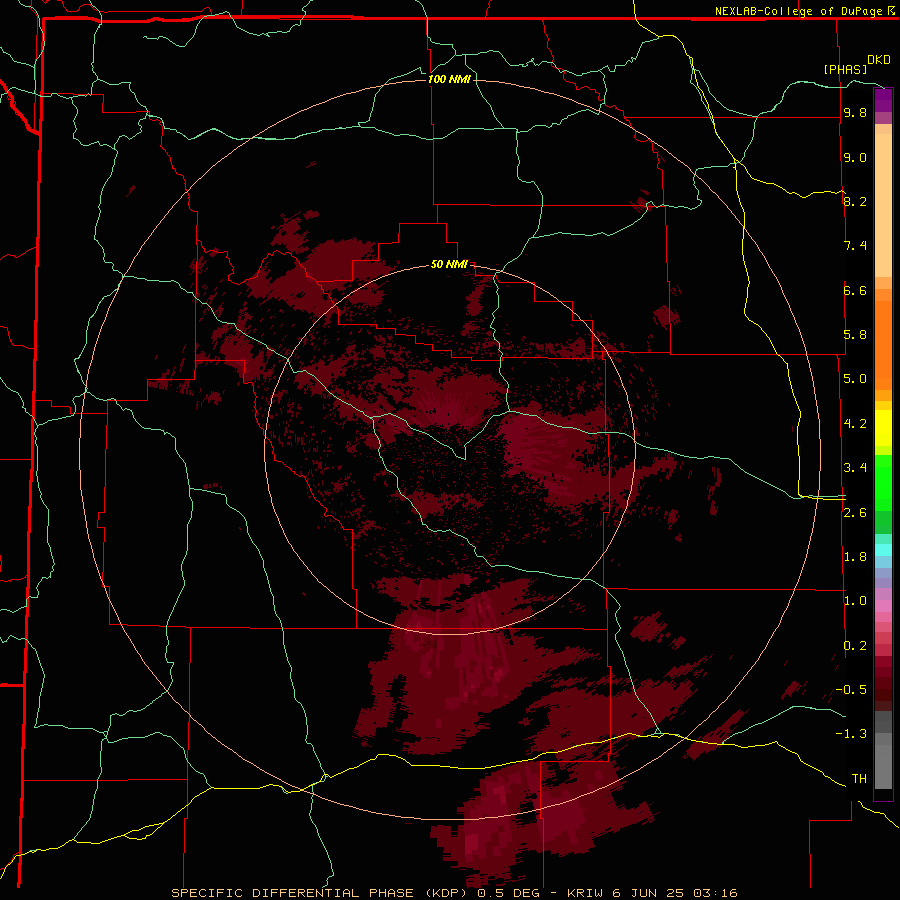Click the 5.8 scale value
900x900 pixels.
tap(855, 335)
